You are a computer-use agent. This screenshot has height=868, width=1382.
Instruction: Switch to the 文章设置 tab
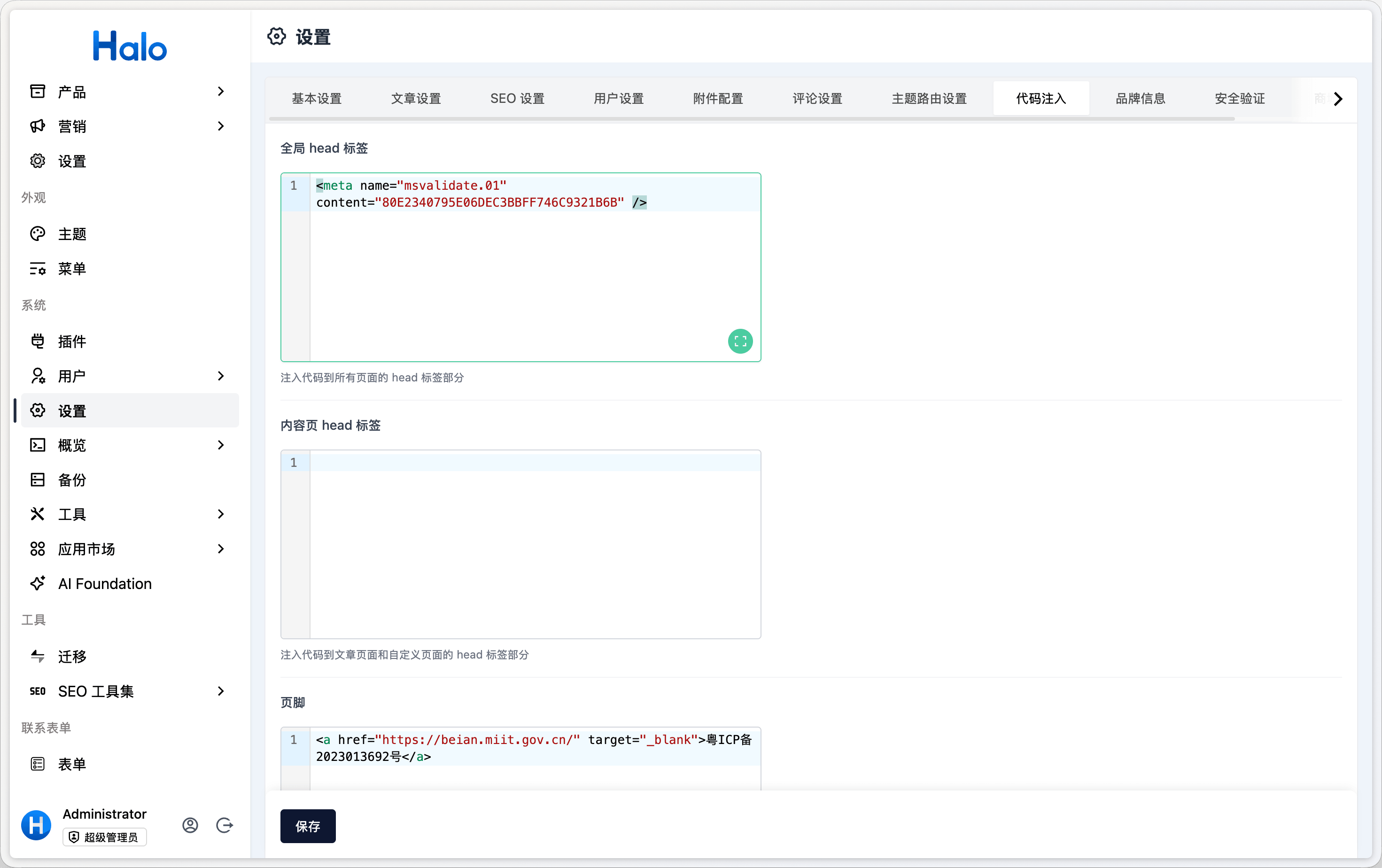(416, 99)
